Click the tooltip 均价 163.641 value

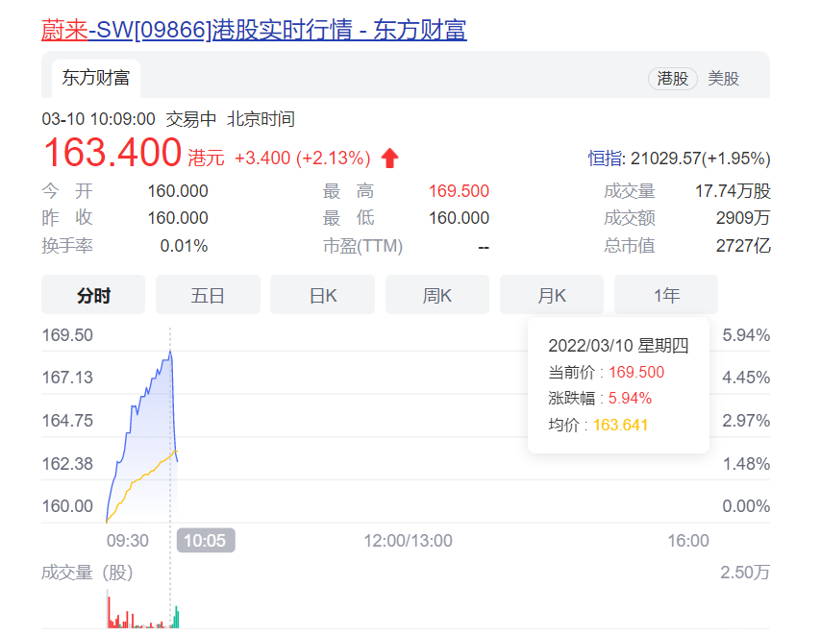click(620, 425)
